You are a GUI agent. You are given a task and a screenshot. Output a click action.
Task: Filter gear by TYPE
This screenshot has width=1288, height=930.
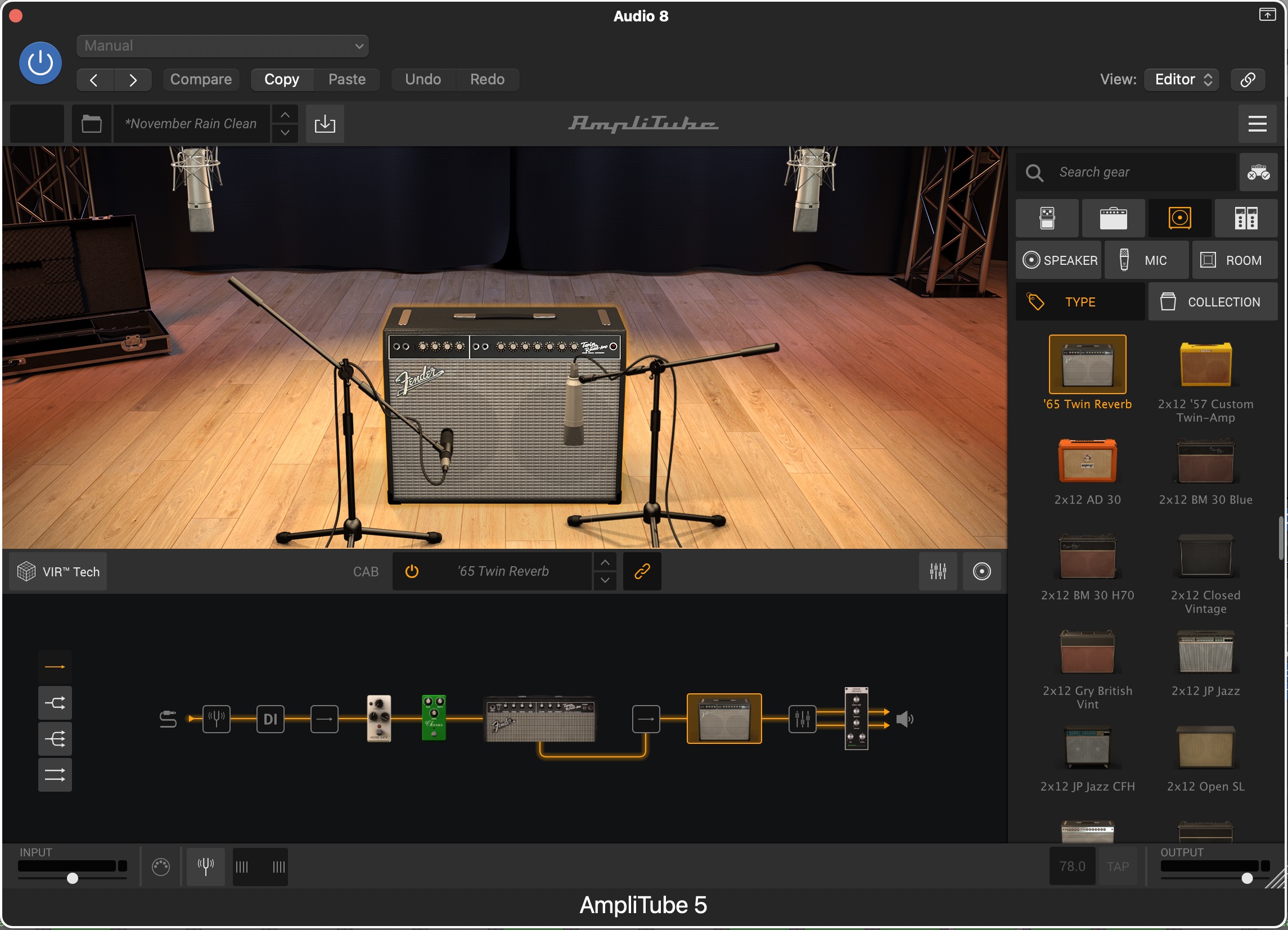pyautogui.click(x=1080, y=303)
